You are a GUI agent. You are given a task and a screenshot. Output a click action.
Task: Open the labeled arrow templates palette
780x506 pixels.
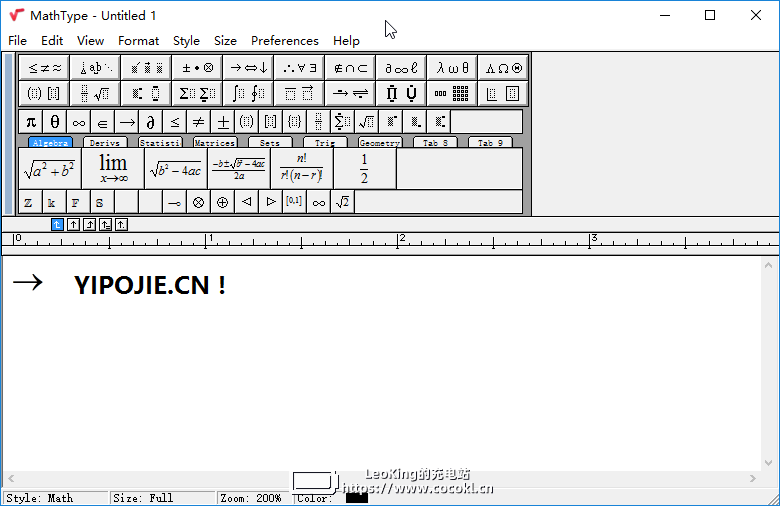click(350, 93)
